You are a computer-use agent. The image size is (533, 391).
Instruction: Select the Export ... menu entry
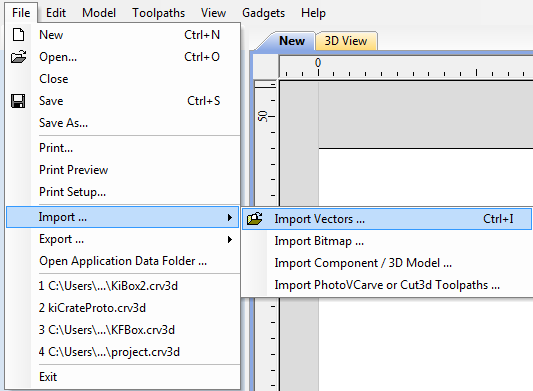(x=123, y=239)
